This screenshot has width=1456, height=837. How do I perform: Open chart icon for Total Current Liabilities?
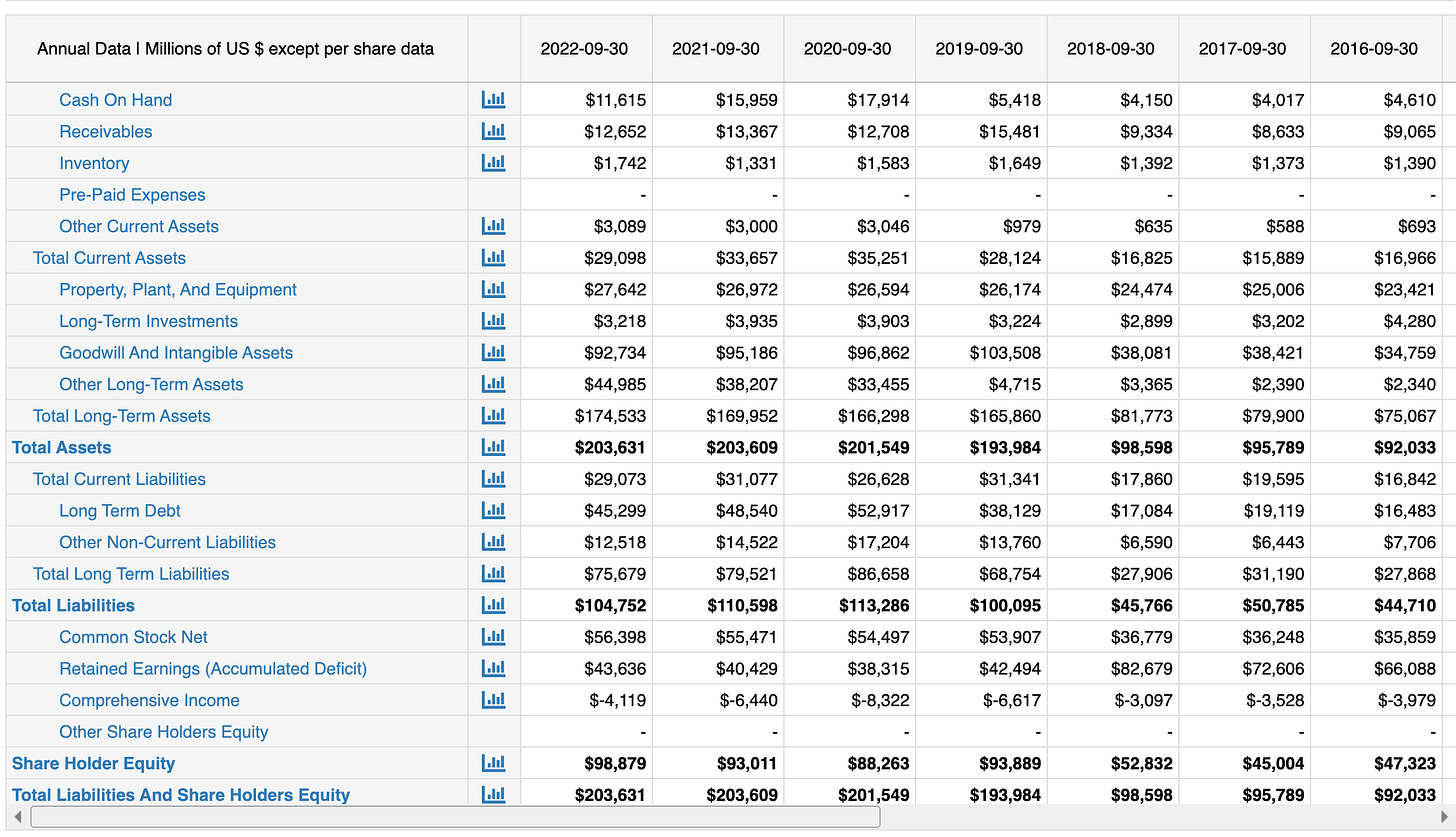(493, 479)
